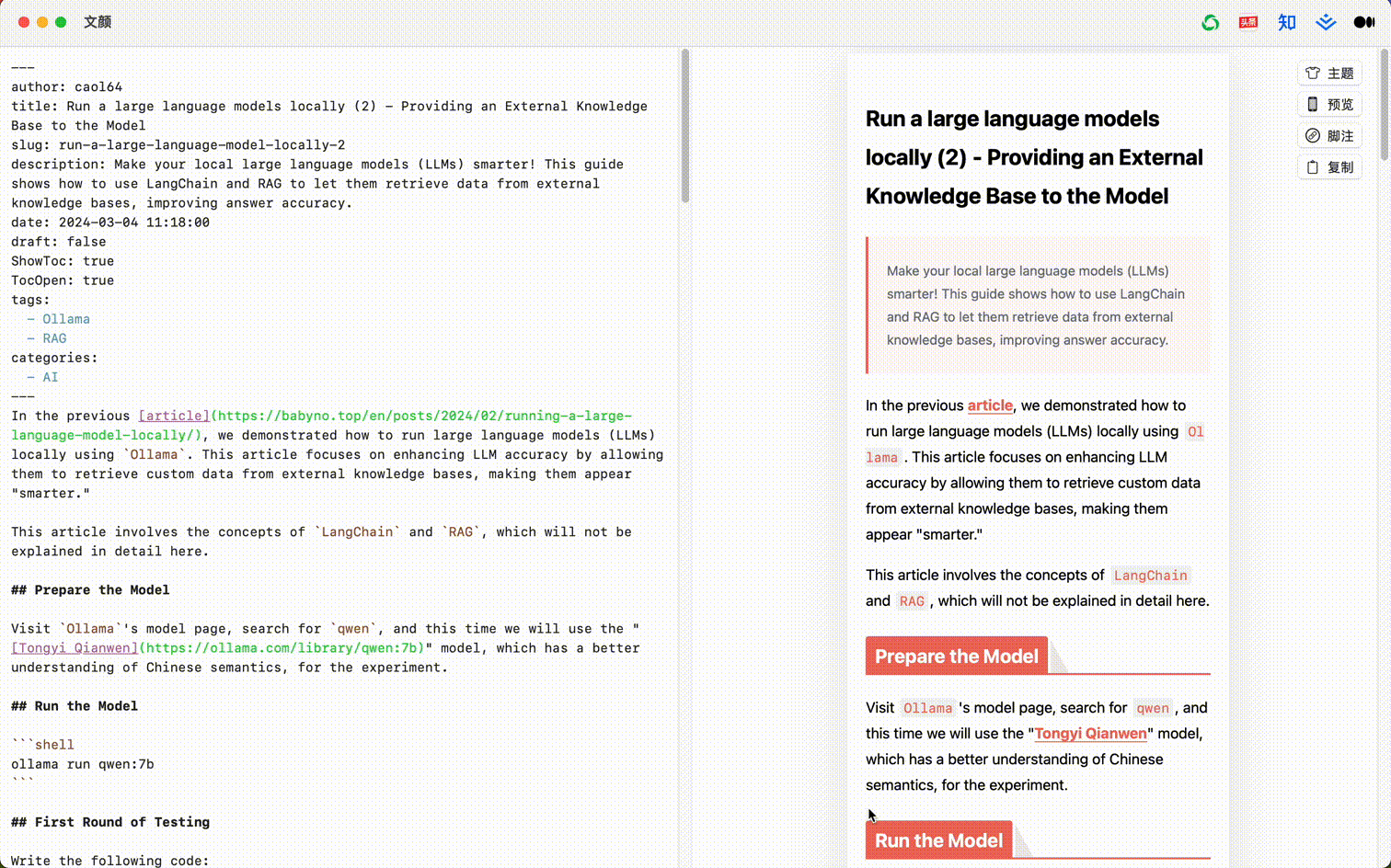1391x868 pixels.
Task: Place cursor on the "draft: false" line
Action: click(59, 242)
